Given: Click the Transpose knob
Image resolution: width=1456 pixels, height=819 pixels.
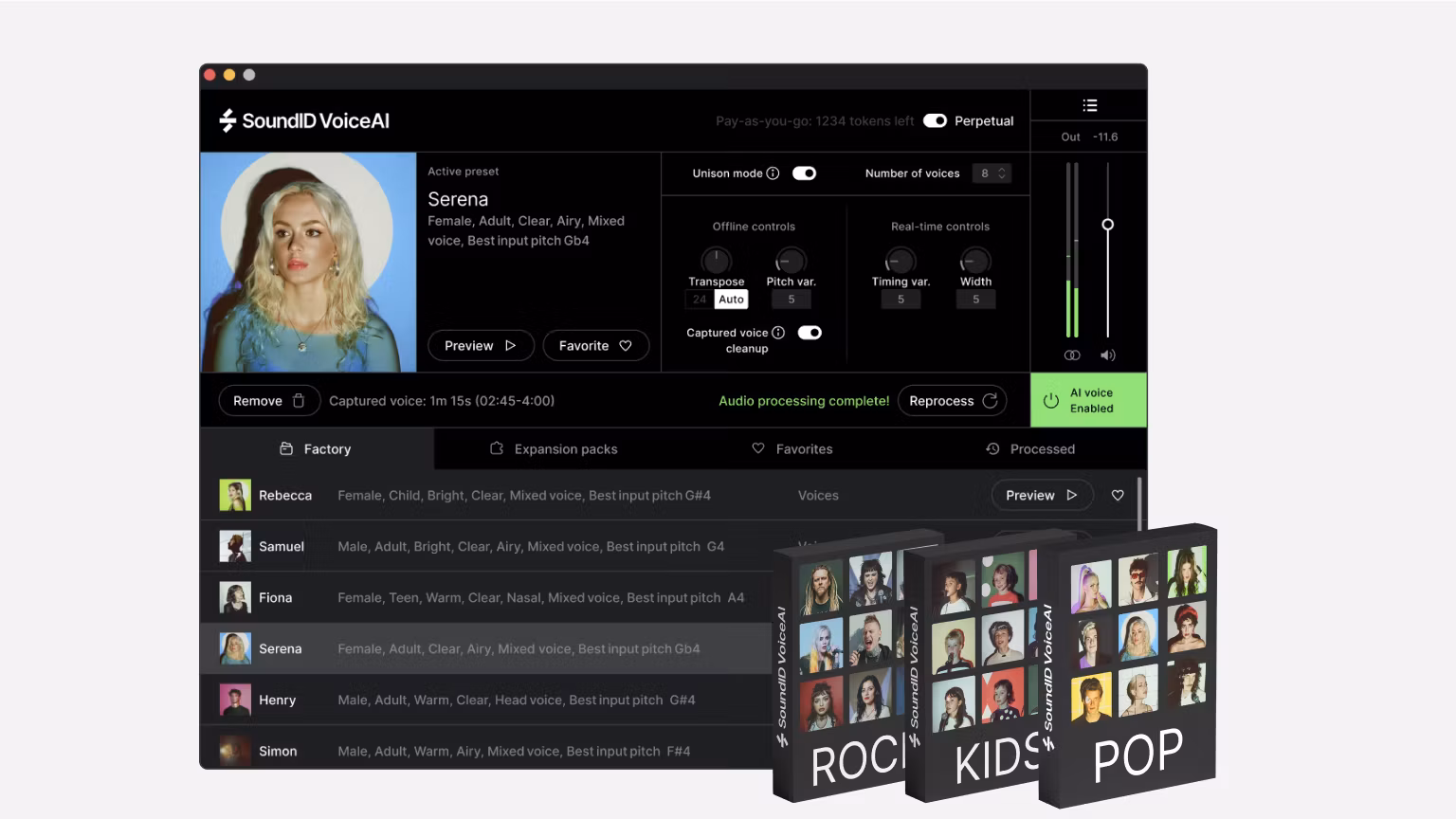Looking at the screenshot, I should (716, 260).
